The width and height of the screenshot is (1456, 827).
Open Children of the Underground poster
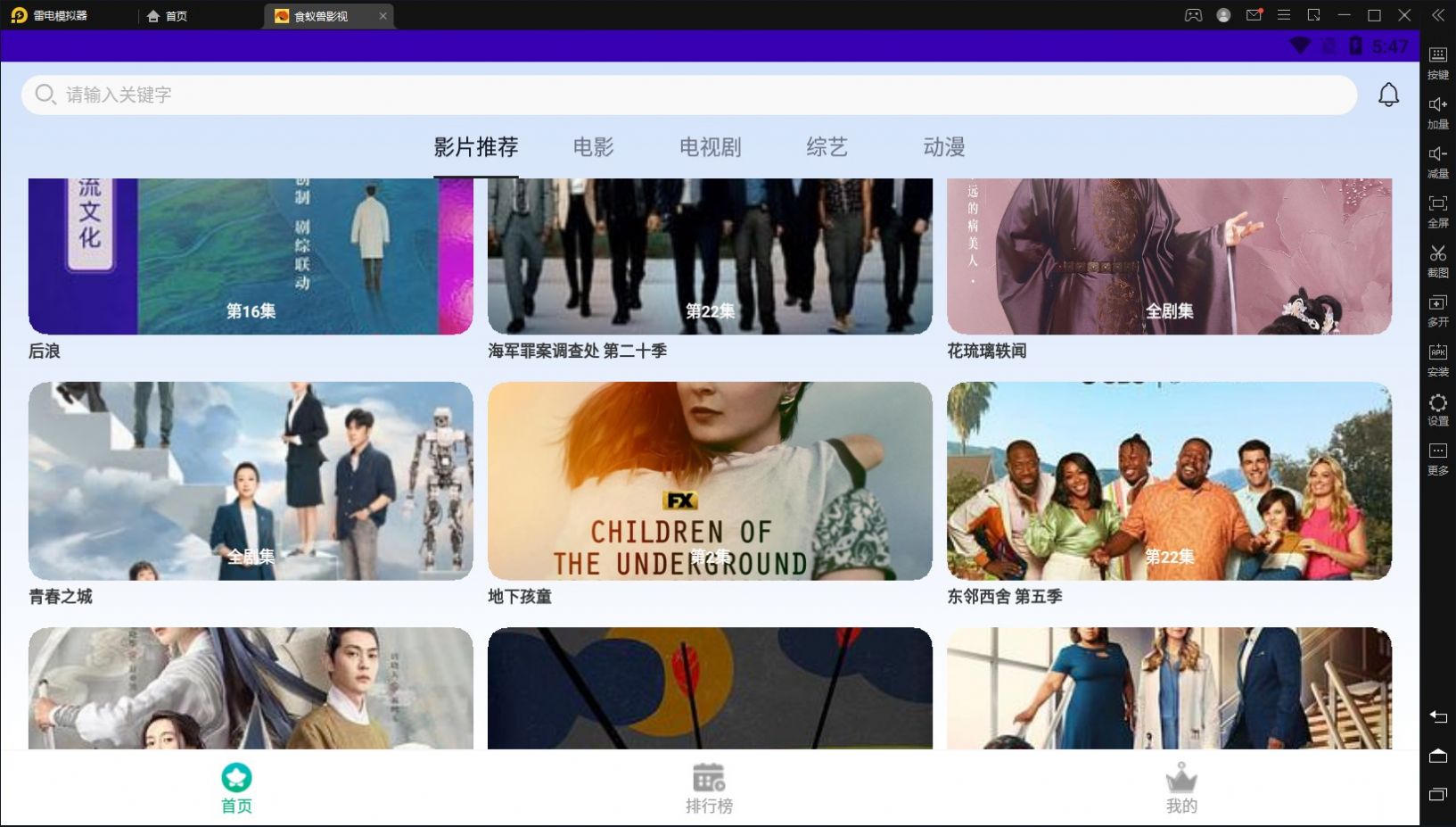coord(710,481)
